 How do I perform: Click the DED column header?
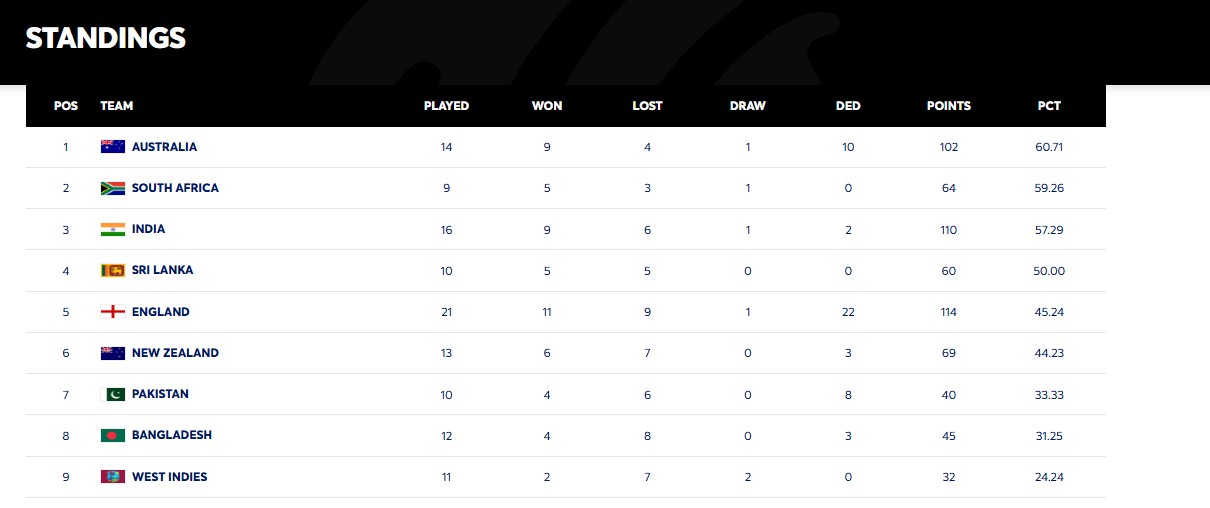[848, 106]
